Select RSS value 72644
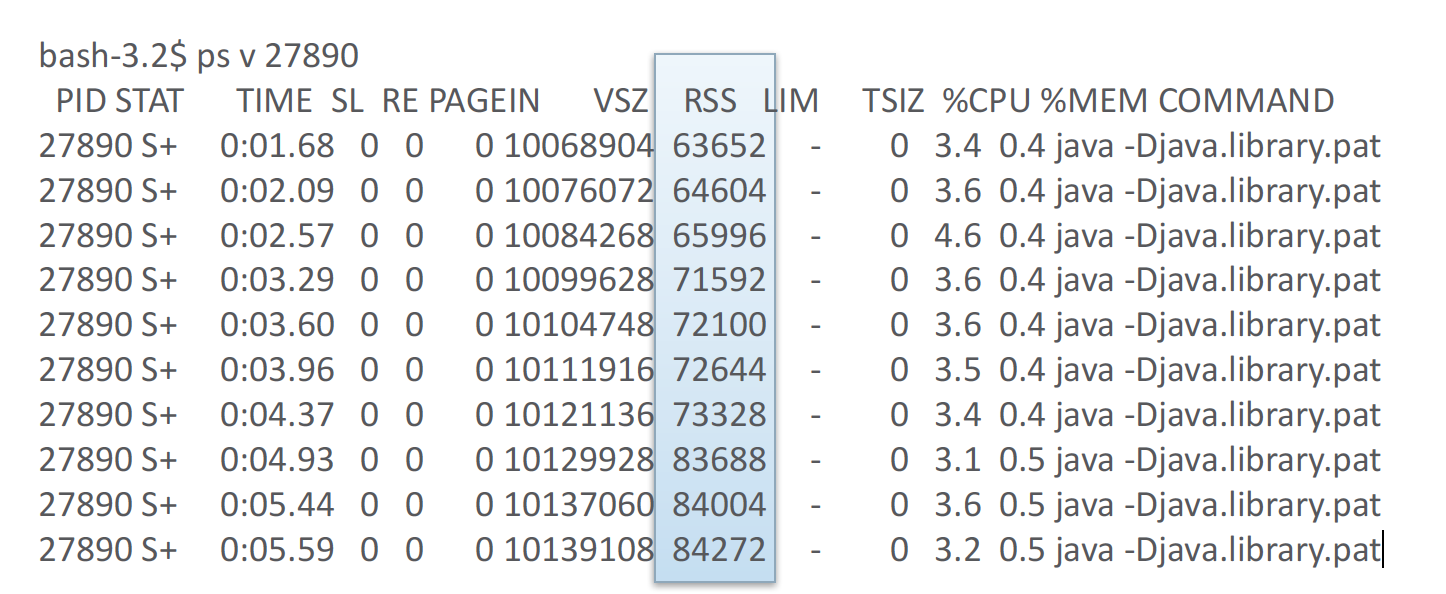This screenshot has height=594, width=1446. point(719,370)
